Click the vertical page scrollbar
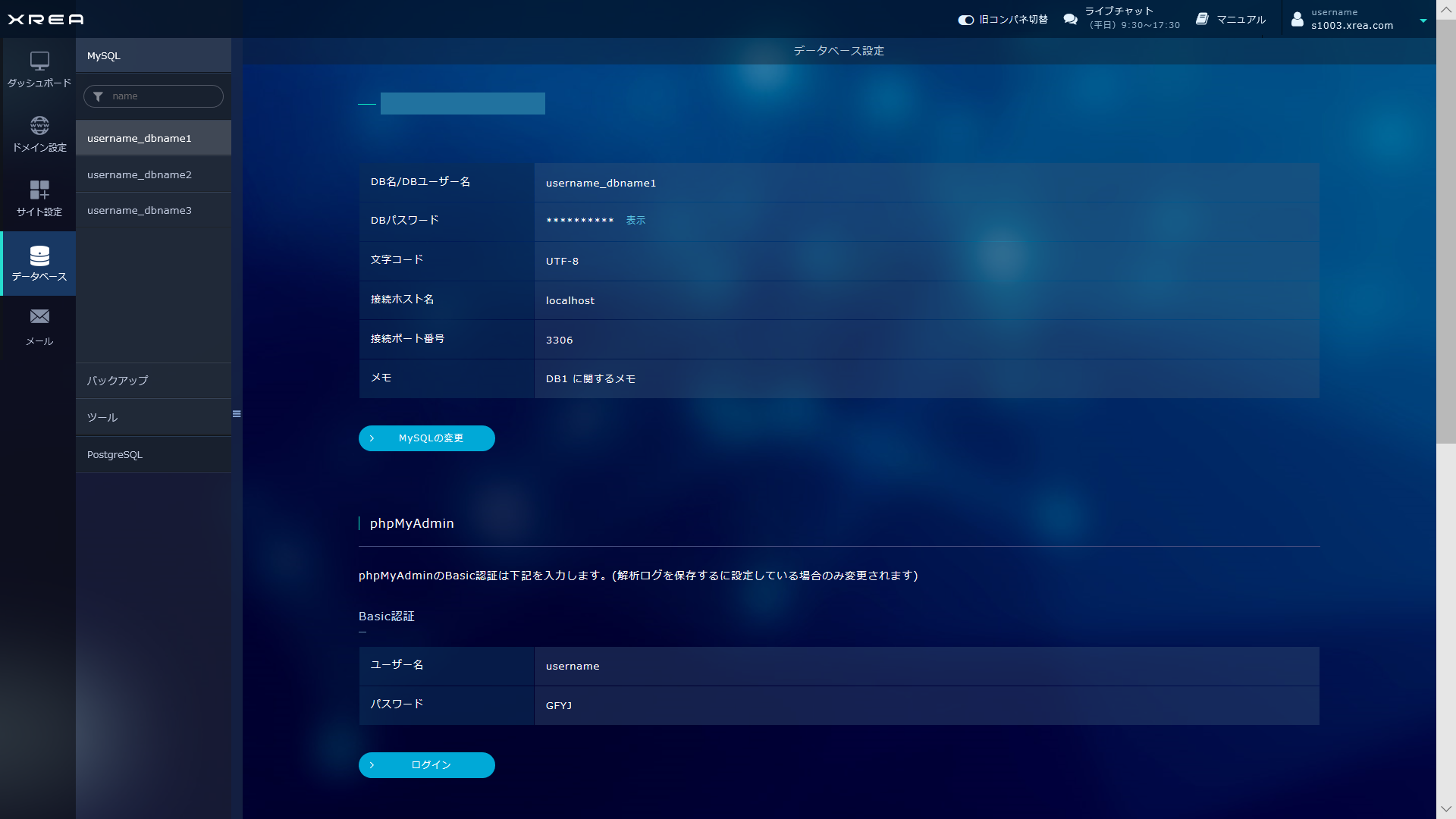Screen dimensions: 1456x819 1445,227
